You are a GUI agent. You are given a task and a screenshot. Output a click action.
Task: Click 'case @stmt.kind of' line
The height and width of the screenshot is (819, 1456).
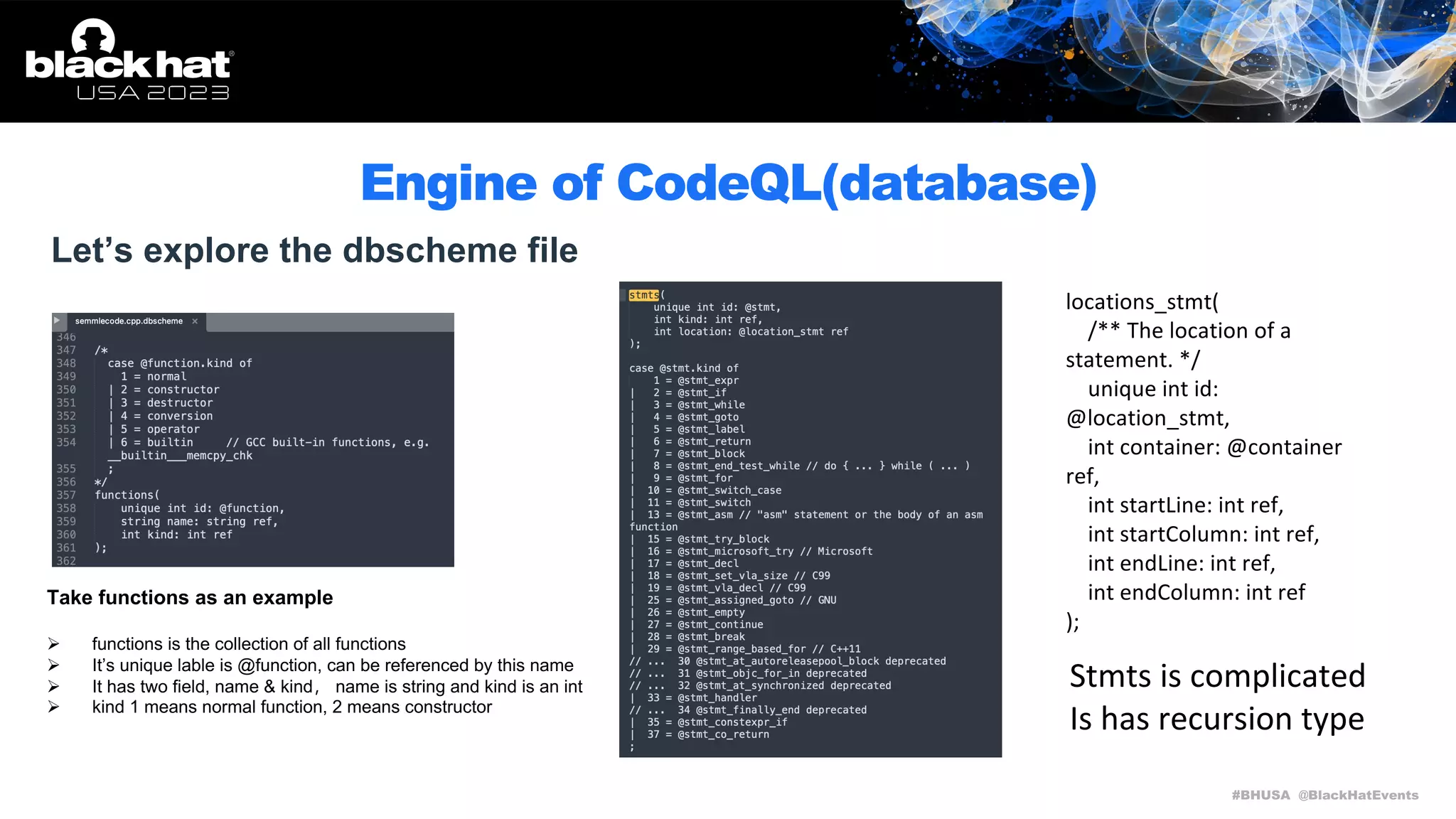tap(684, 368)
